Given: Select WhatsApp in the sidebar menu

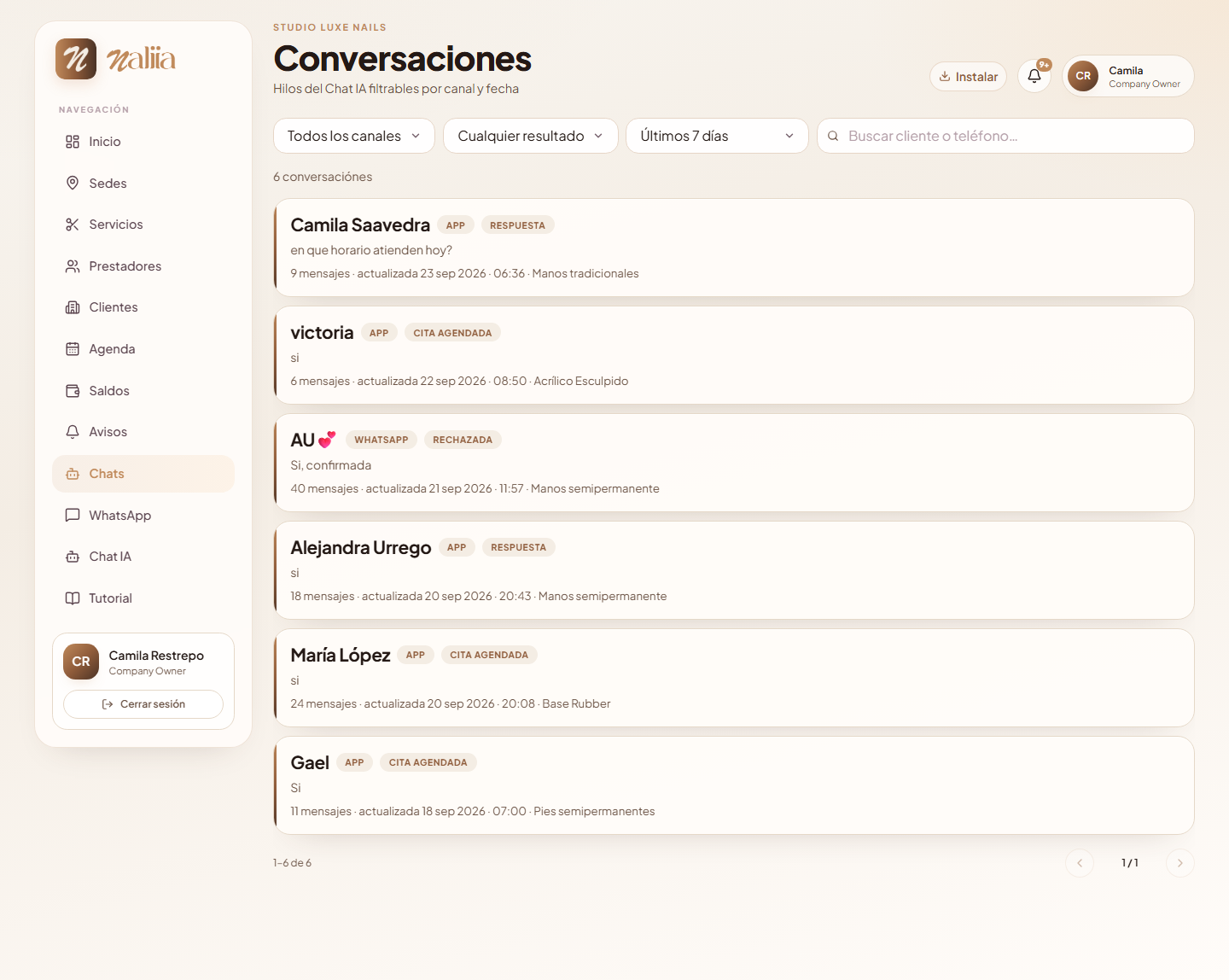Looking at the screenshot, I should [143, 516].
